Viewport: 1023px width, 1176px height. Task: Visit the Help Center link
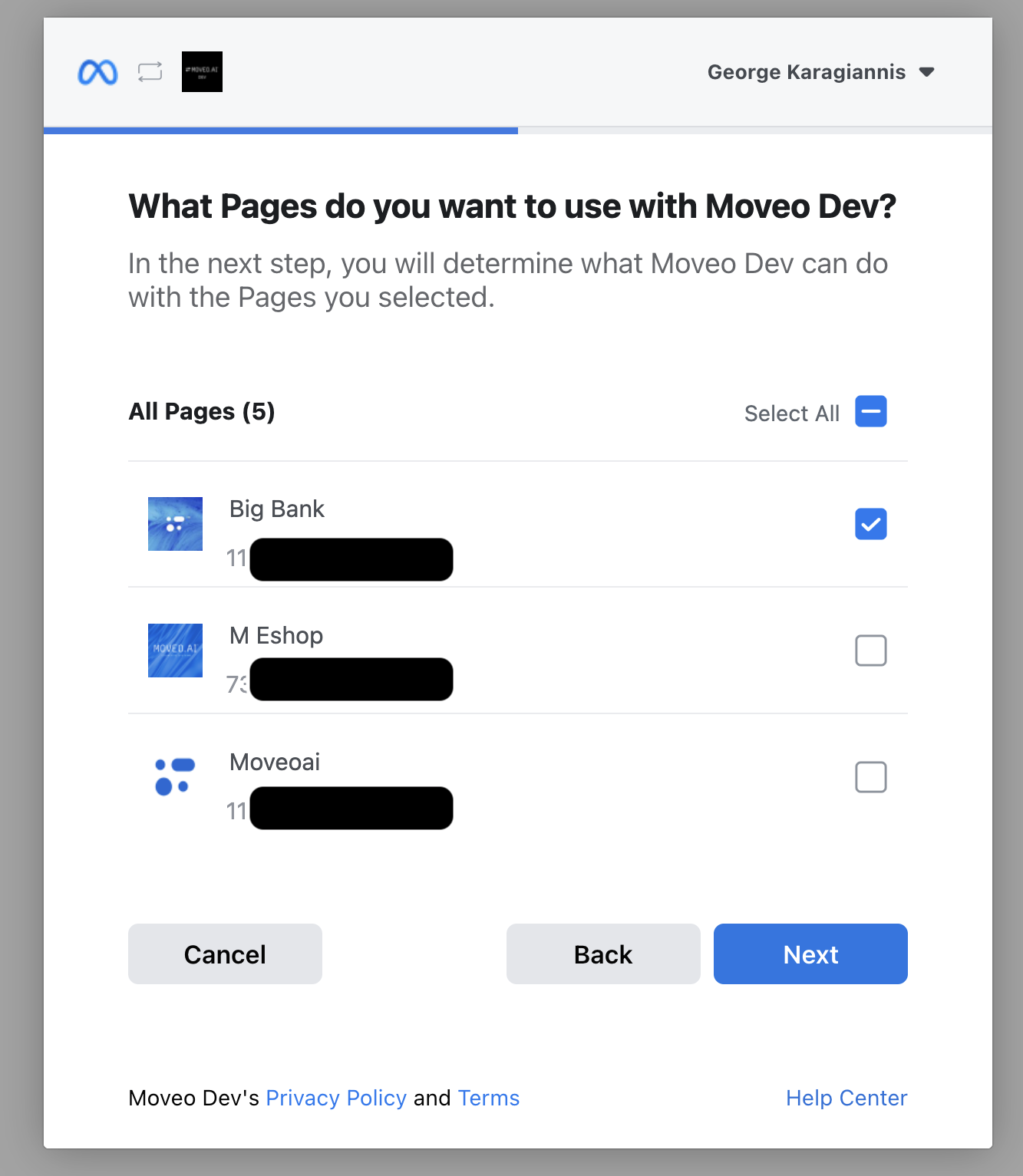pos(846,1098)
